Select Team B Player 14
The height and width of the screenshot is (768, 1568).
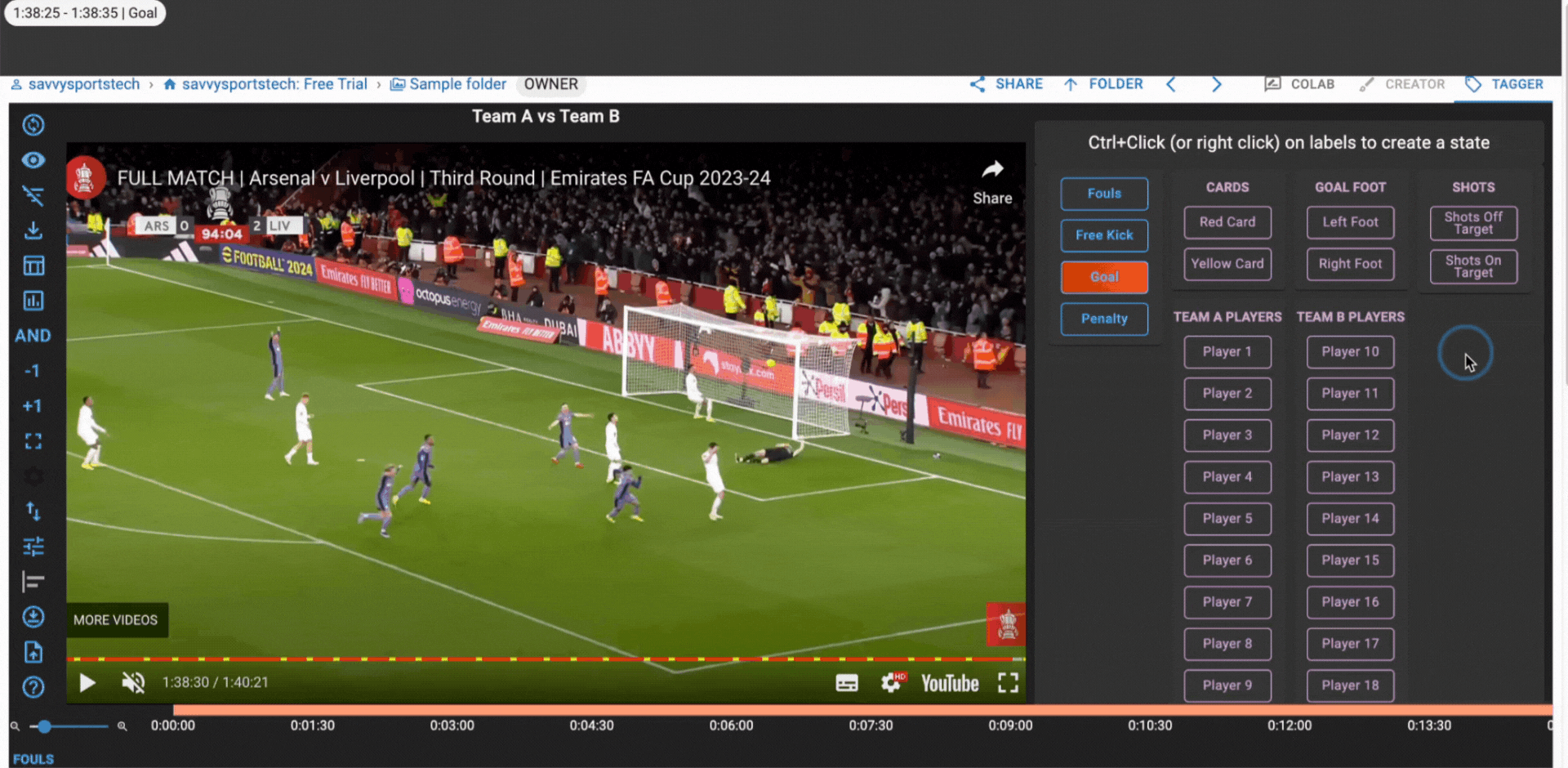point(1350,519)
